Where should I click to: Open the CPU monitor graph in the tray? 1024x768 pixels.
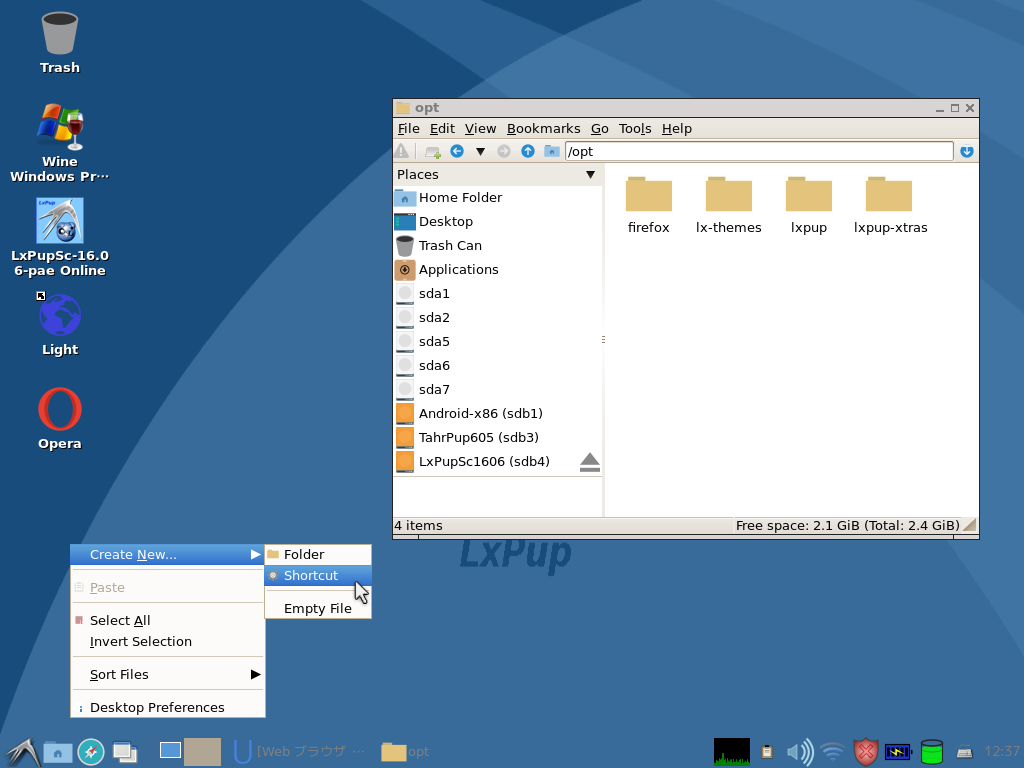click(732, 751)
